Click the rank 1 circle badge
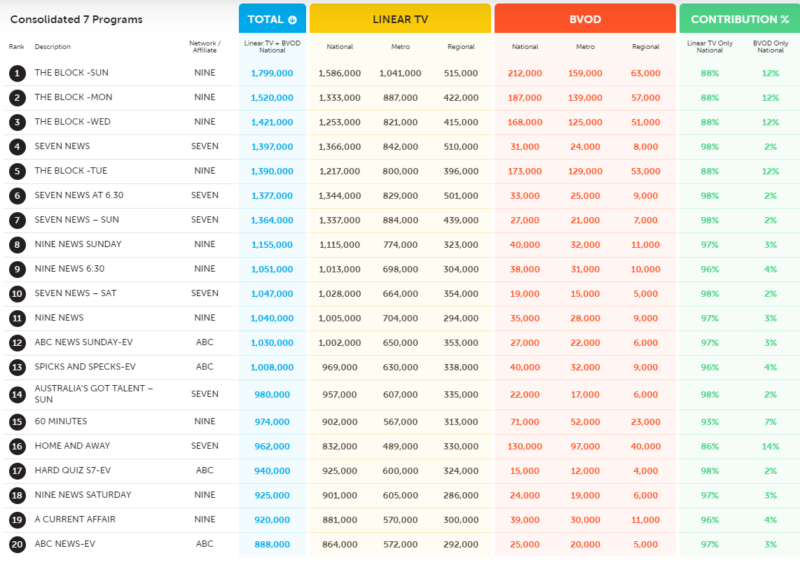The image size is (800, 572). (x=17, y=73)
